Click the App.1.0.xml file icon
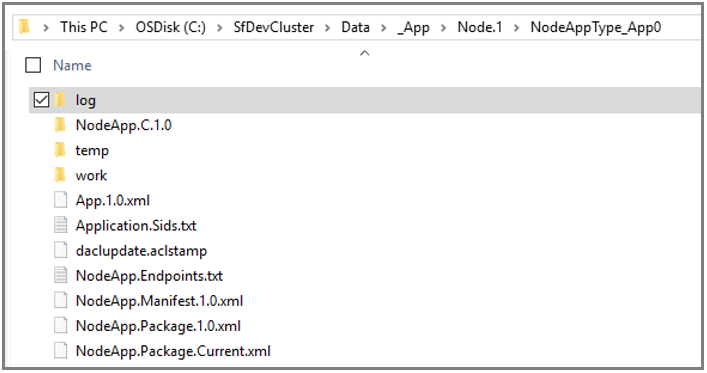This screenshot has width=707, height=373. 60,200
